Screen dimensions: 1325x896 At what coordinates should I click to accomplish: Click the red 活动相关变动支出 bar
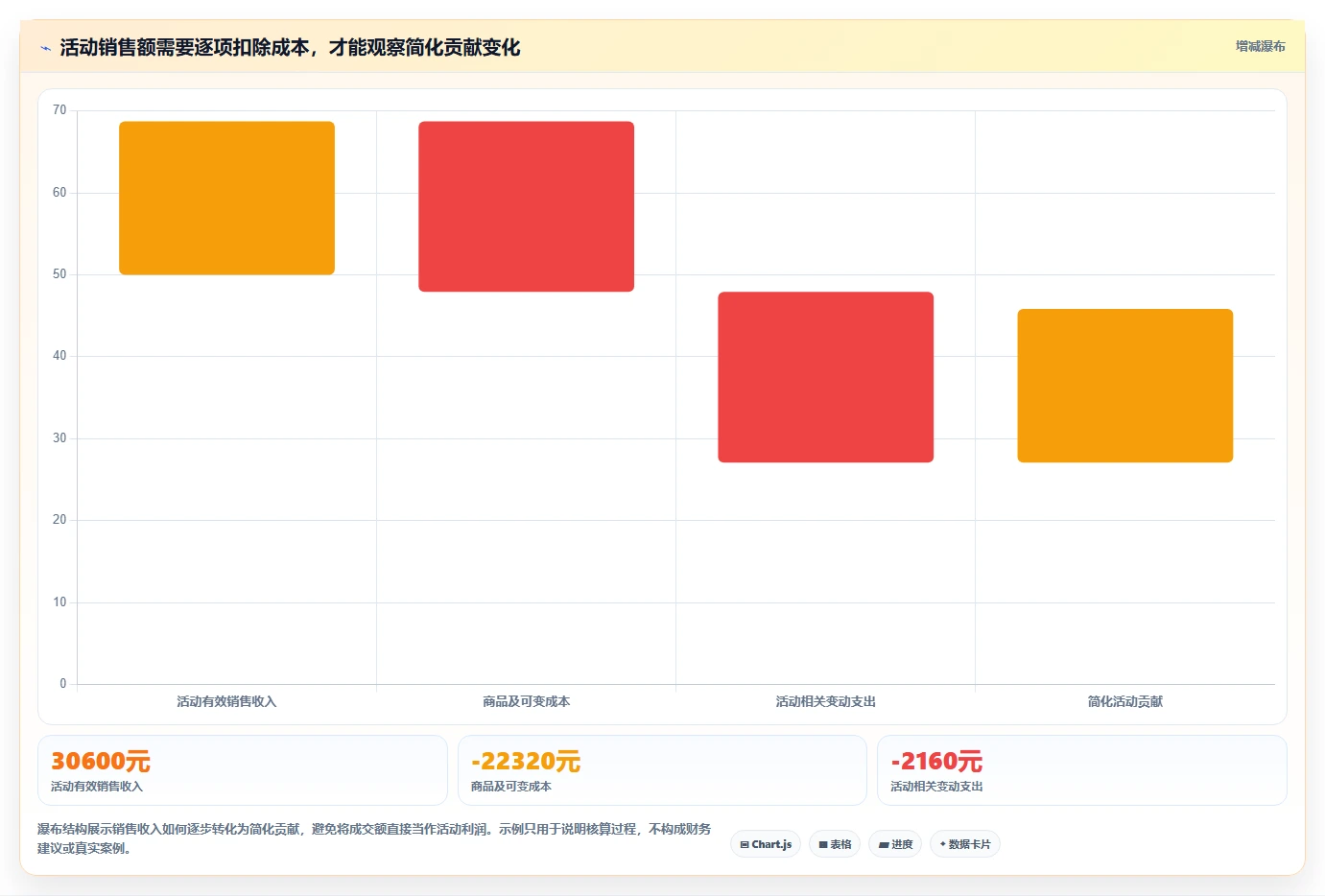pos(825,377)
